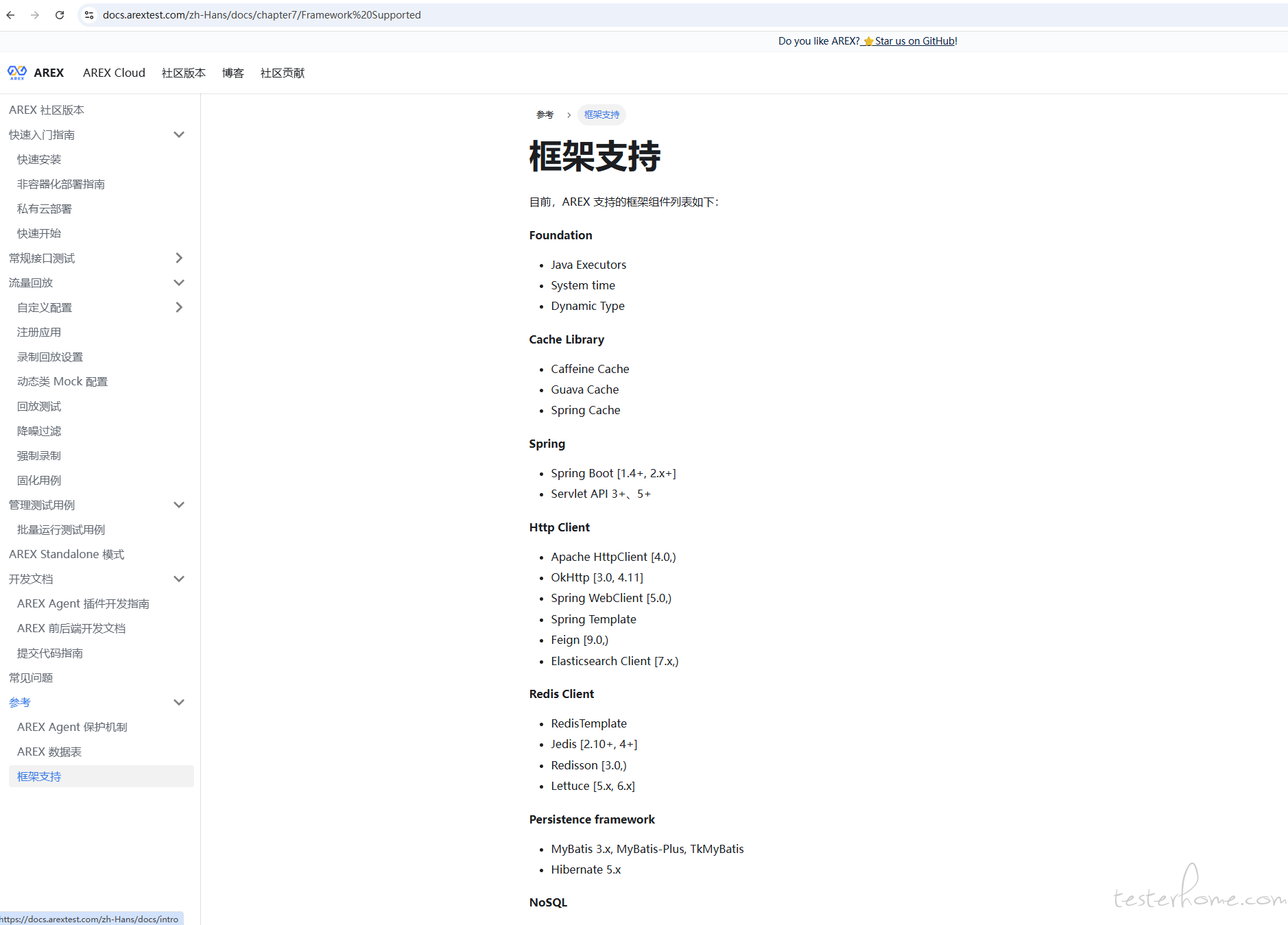Click the Jedis [2.10+, 4+] item
The width and height of the screenshot is (1288, 925).
(594, 744)
